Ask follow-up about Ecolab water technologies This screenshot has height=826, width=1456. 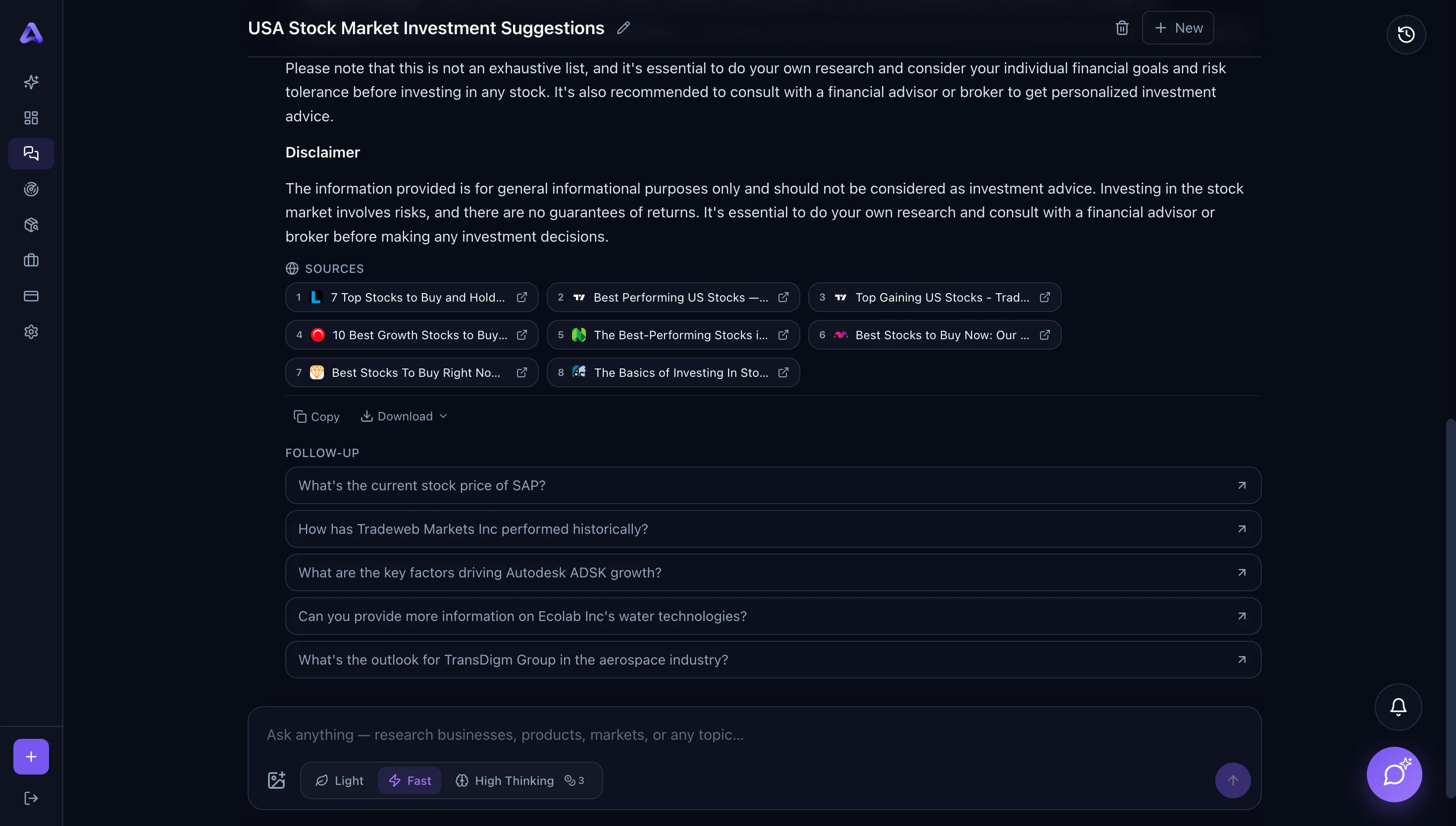pyautogui.click(x=773, y=616)
